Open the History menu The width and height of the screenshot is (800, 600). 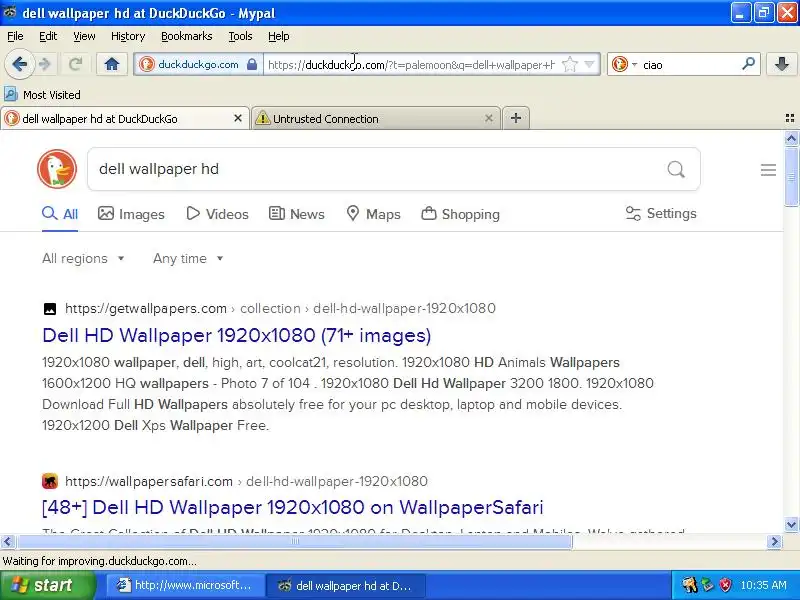(x=128, y=36)
